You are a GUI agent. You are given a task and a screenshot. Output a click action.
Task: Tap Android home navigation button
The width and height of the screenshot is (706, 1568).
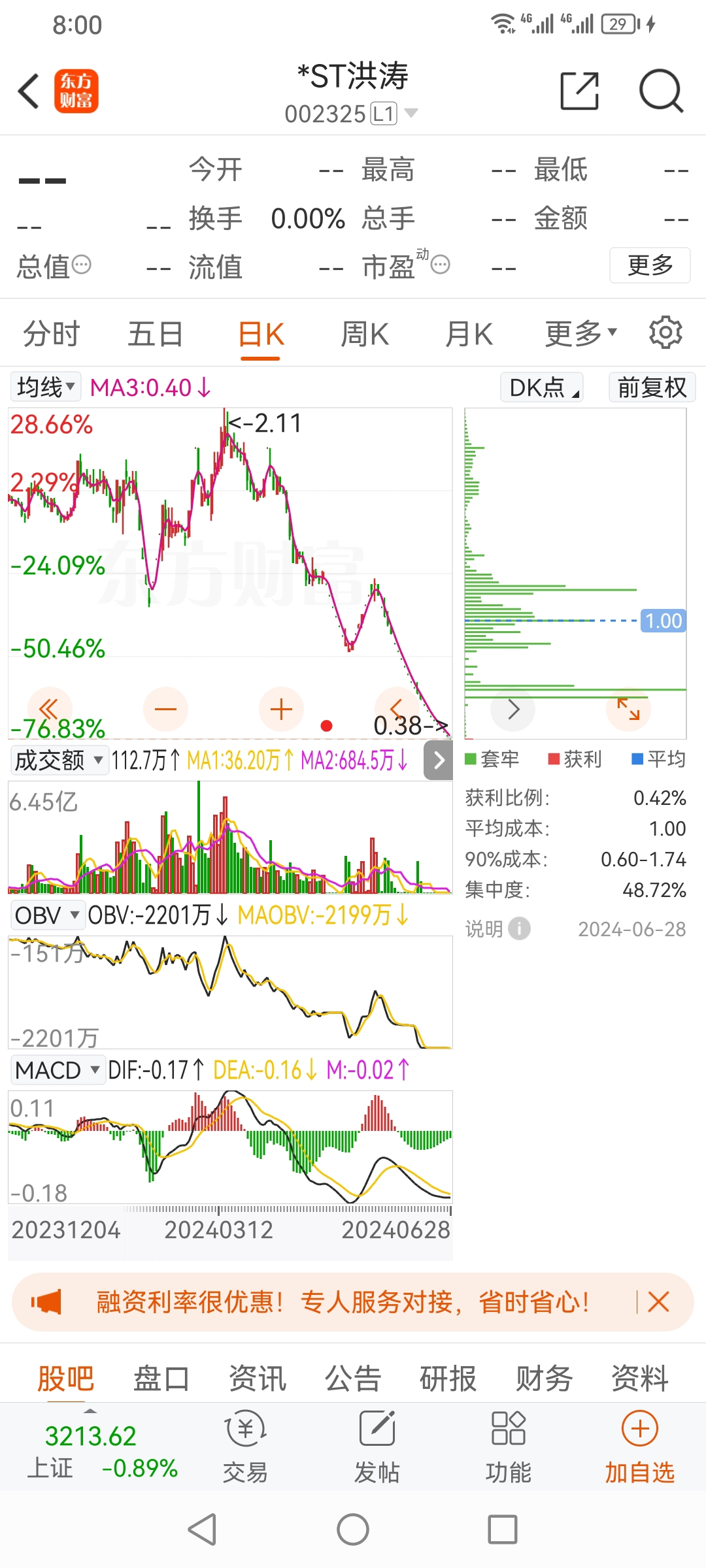click(x=353, y=1529)
